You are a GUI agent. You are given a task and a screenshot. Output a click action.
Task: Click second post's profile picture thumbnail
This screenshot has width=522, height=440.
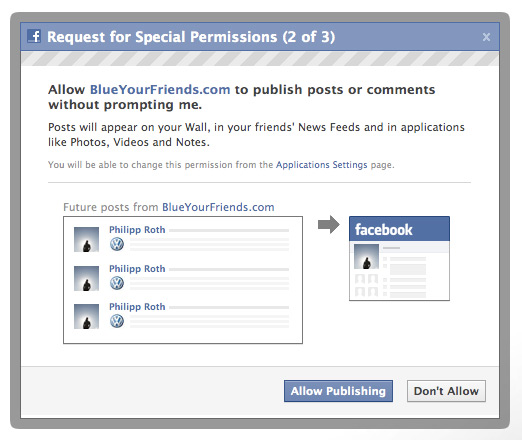click(x=86, y=278)
